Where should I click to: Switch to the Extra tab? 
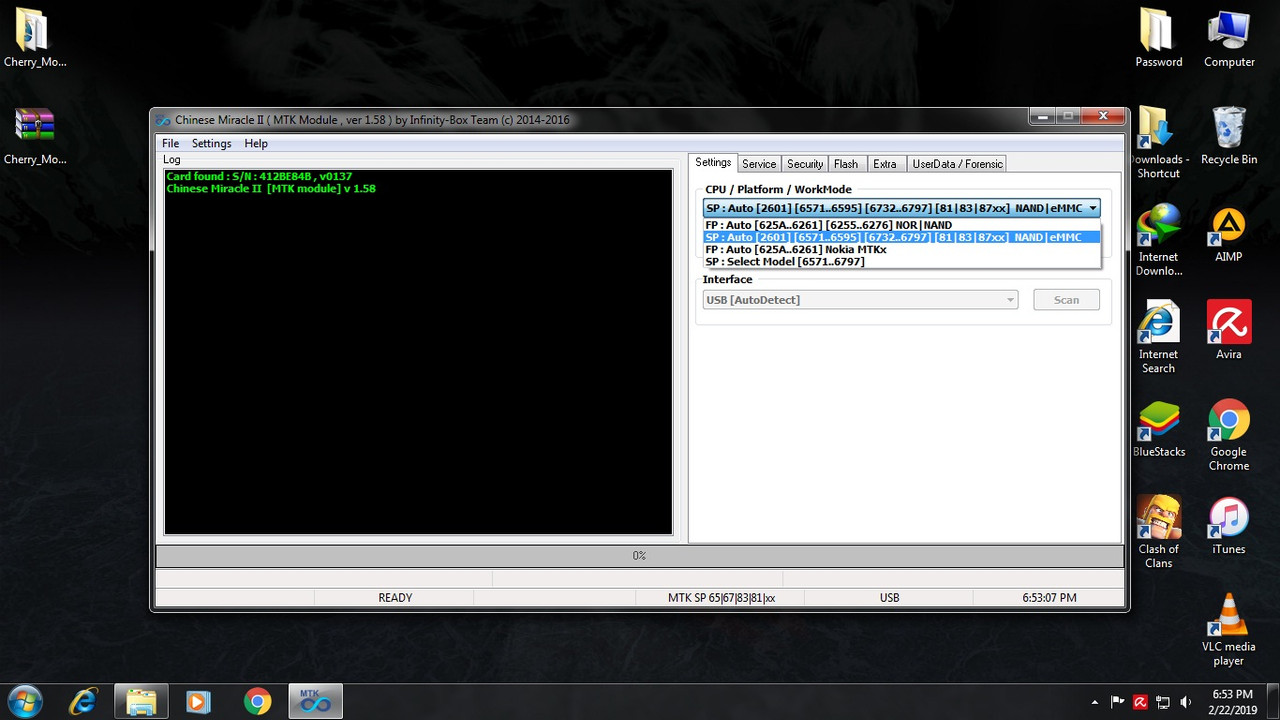[x=885, y=164]
